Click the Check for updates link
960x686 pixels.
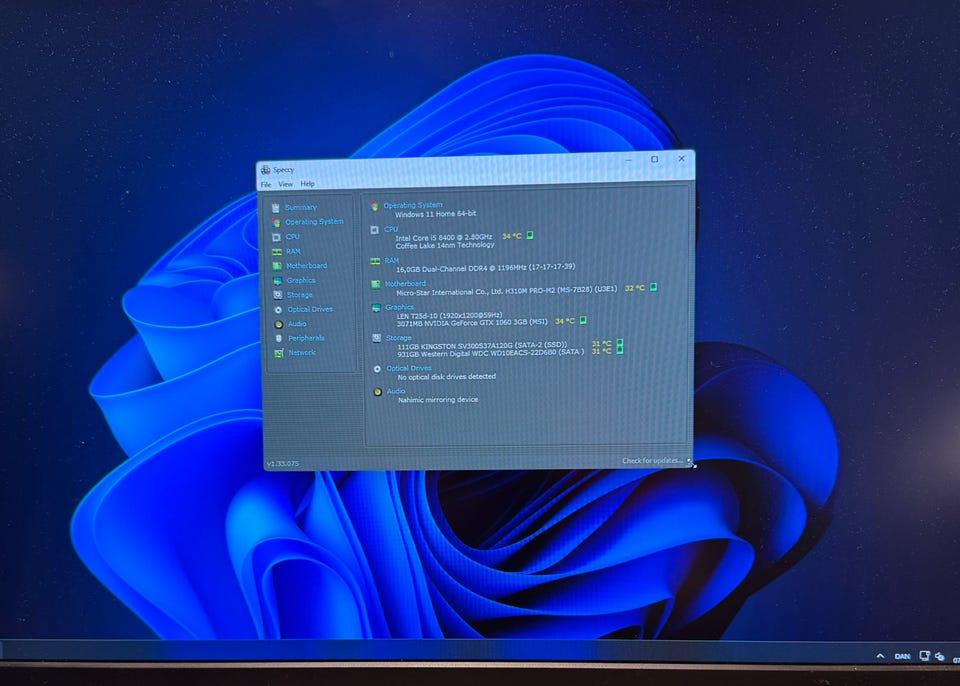[x=652, y=461]
